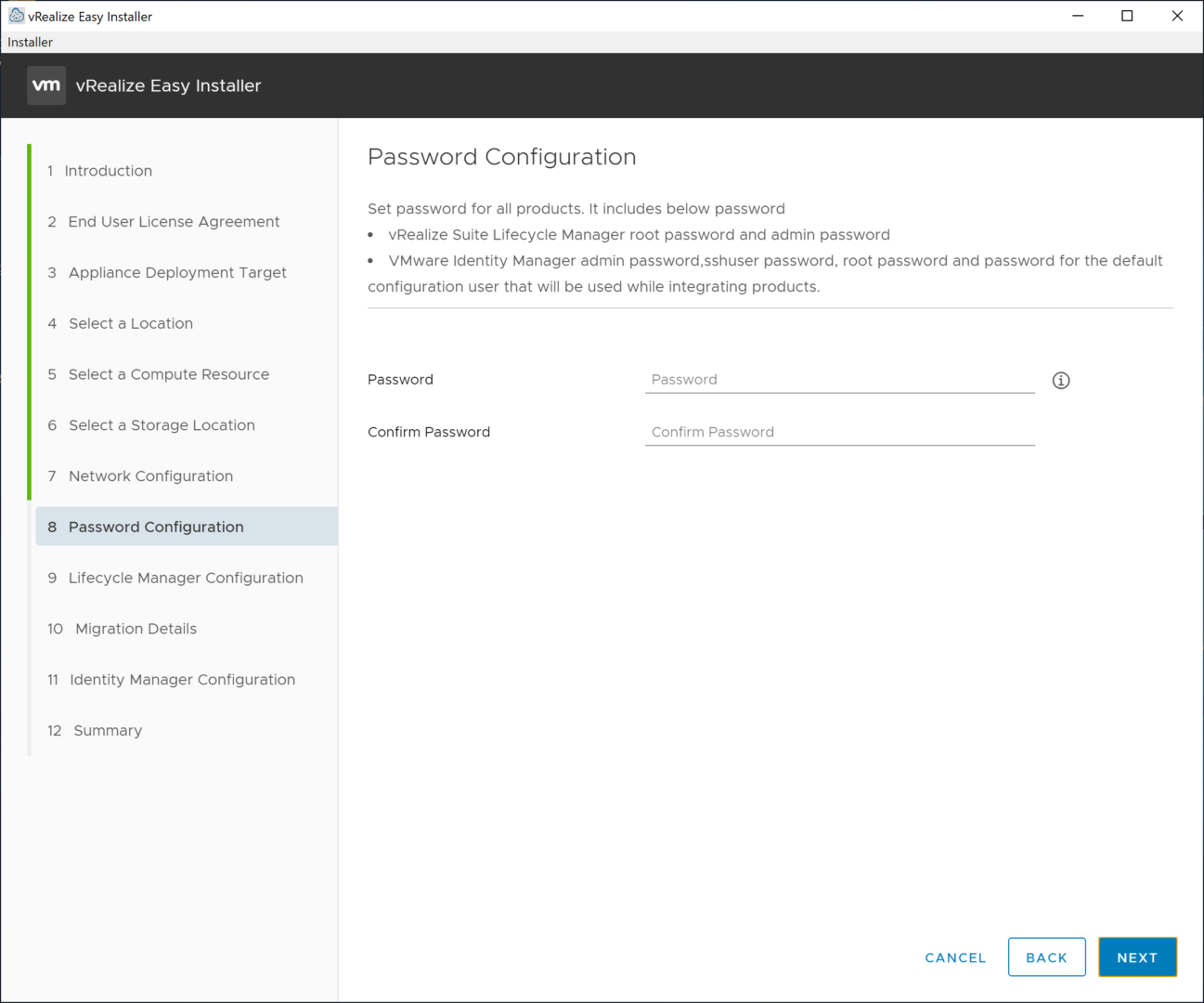
Task: Open Select a Compute Resource step
Action: (x=169, y=374)
